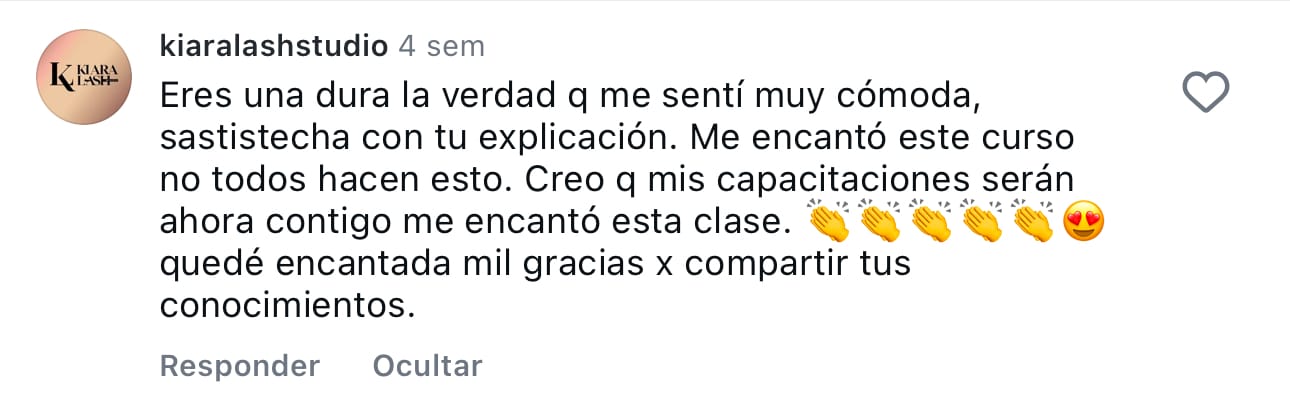This screenshot has height=393, width=1290.
Task: Open the Kiara Lash profile picture
Action: [x=85, y=78]
